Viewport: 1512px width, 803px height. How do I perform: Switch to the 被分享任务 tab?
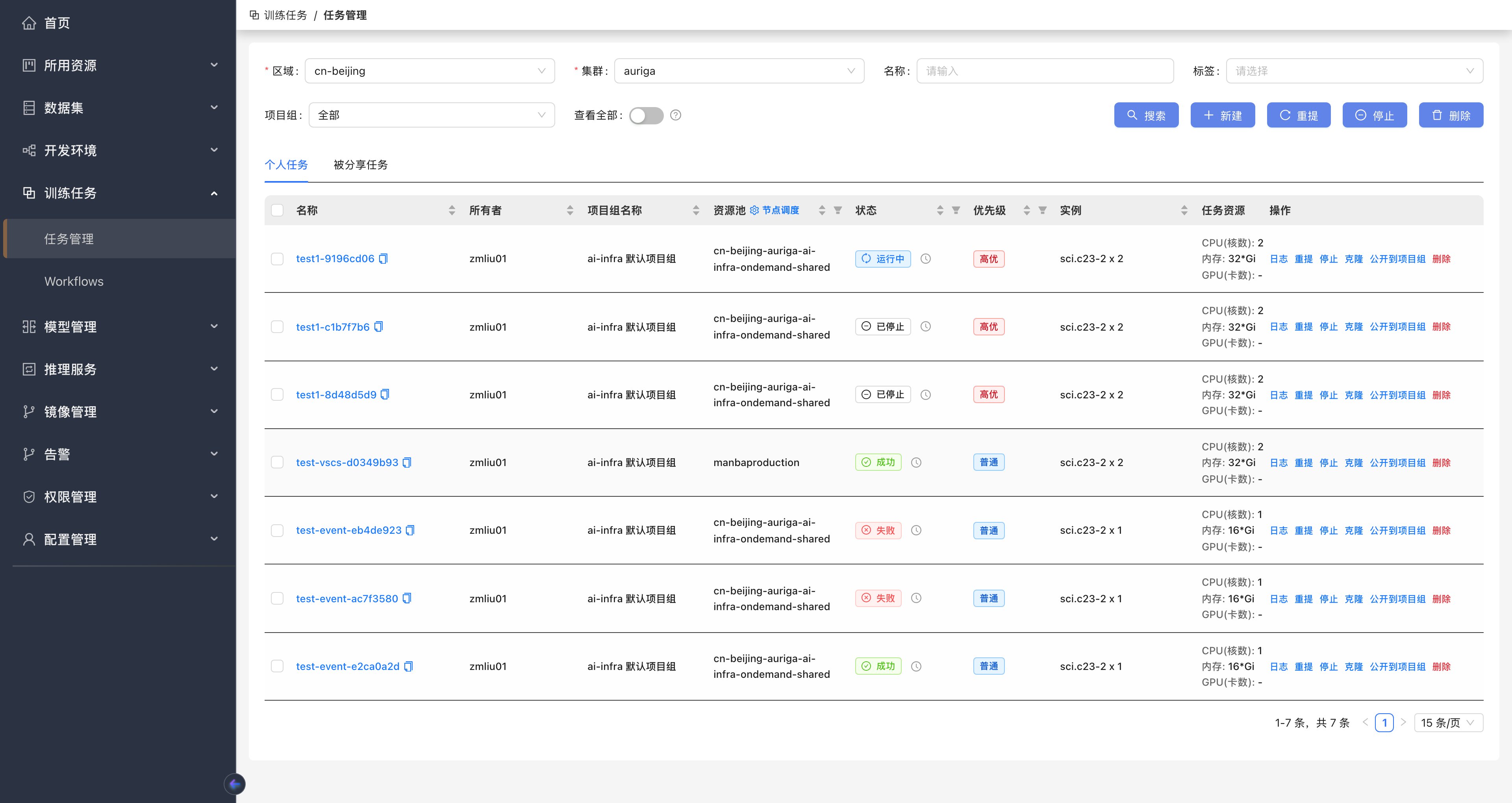(x=360, y=165)
